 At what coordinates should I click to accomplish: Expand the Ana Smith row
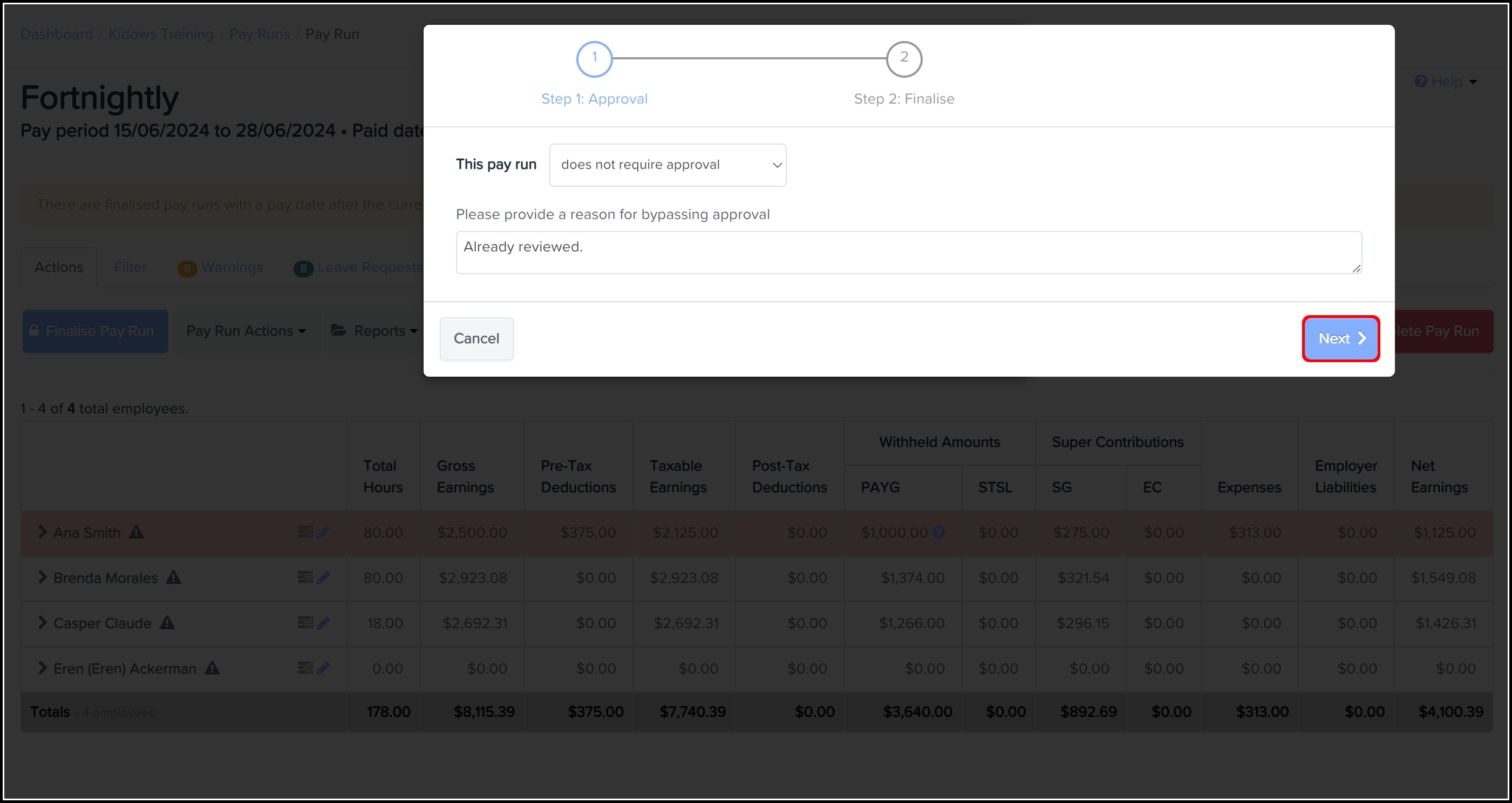pos(42,532)
